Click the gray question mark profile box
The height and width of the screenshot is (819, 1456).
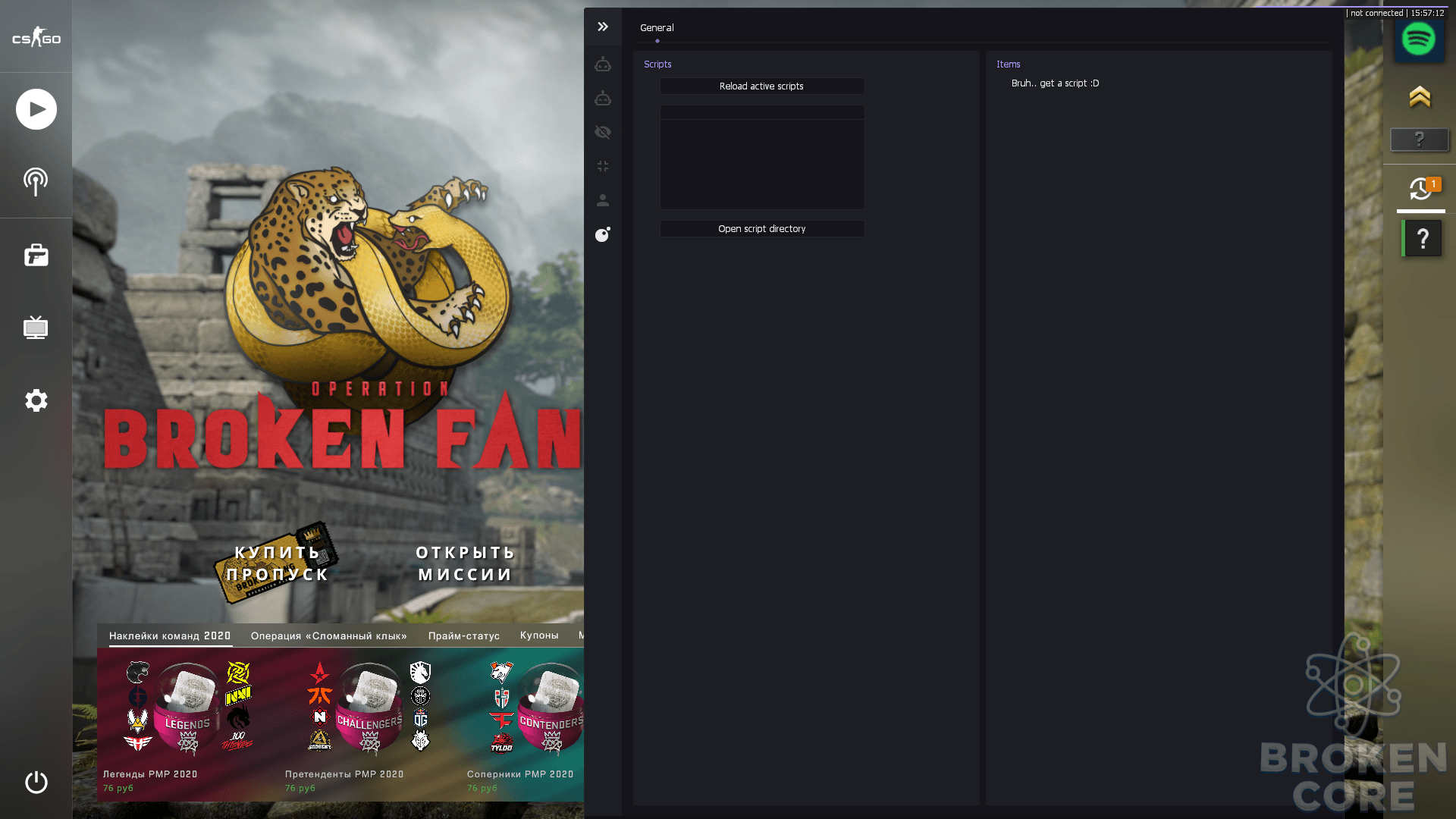pos(1420,140)
